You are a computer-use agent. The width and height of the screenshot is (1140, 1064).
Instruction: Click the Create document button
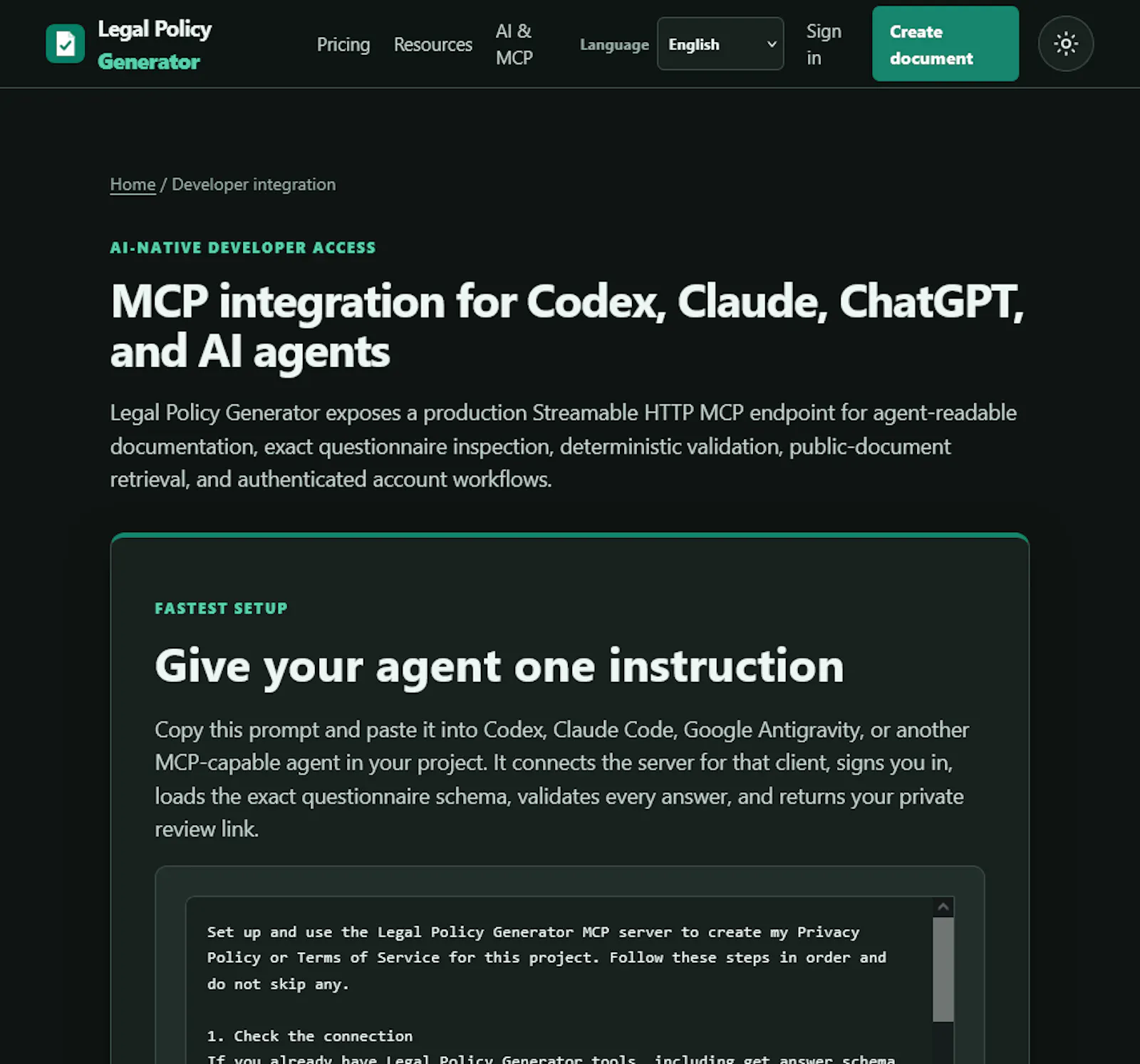(945, 43)
